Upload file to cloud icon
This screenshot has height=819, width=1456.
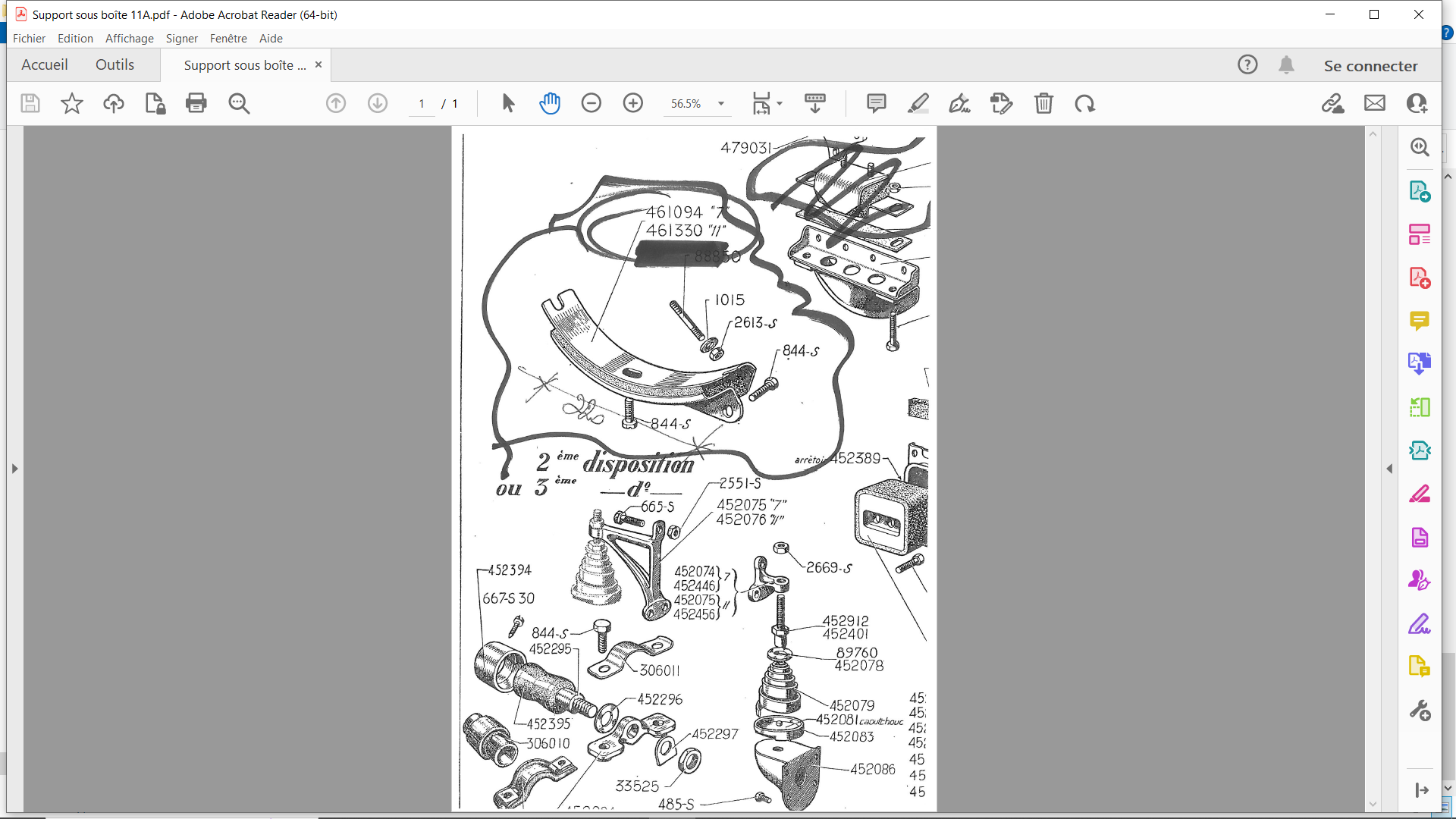click(114, 103)
